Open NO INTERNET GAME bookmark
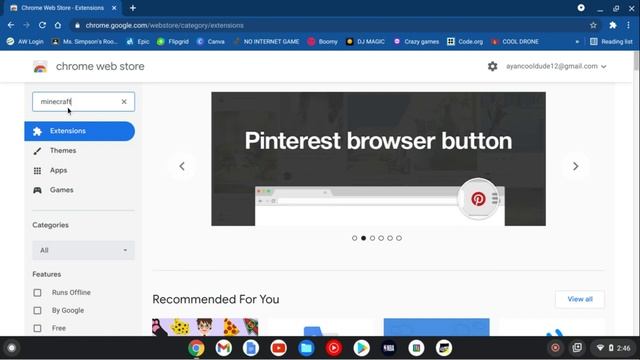Viewport: 640px width, 360px height. [266, 42]
